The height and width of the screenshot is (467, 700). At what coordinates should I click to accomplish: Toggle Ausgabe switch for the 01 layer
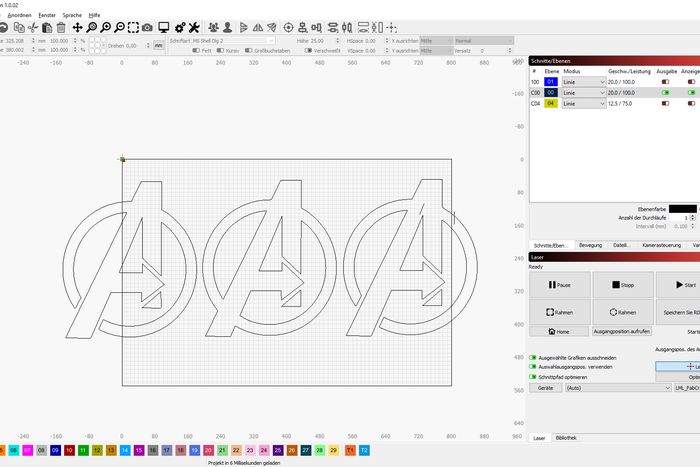point(665,82)
